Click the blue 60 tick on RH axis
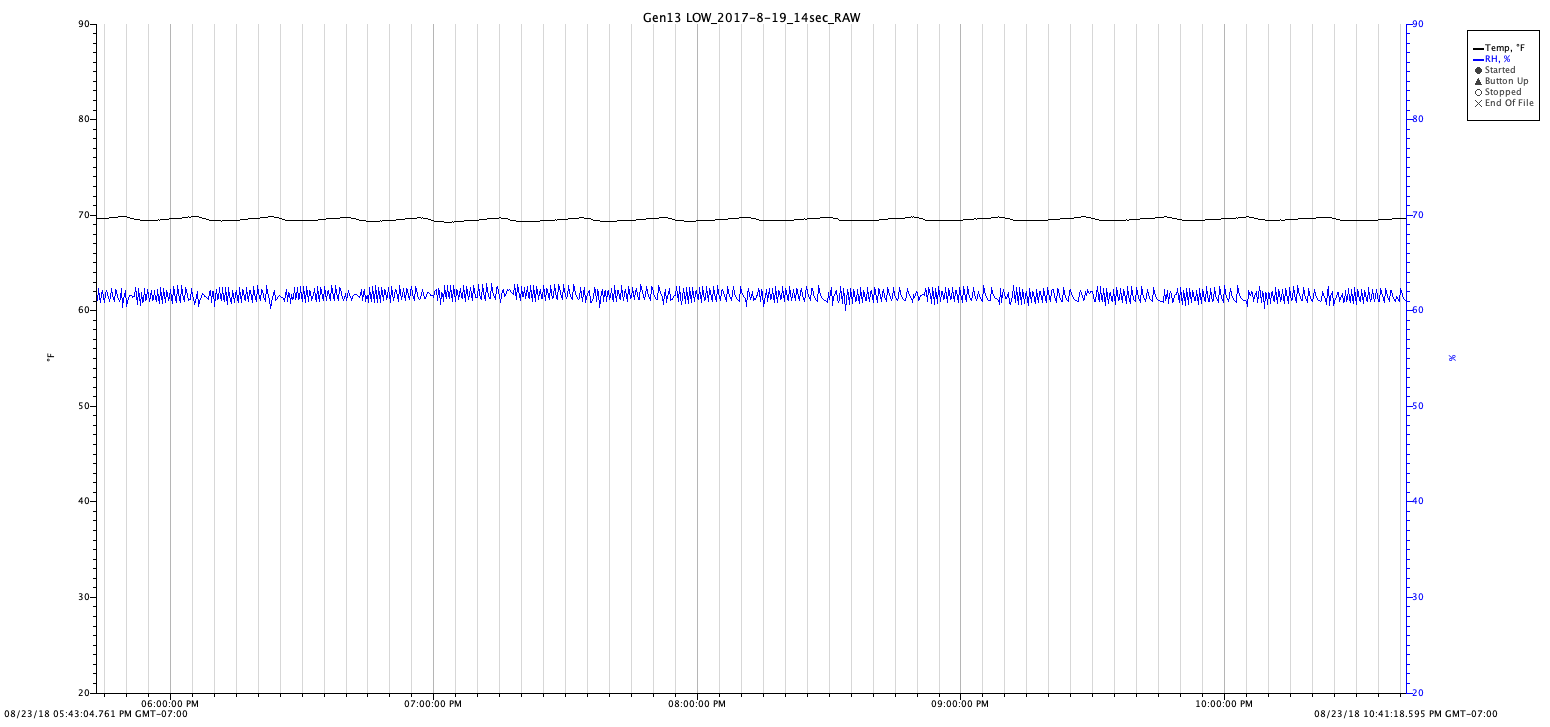Image resolution: width=1550 pixels, height=727 pixels. pyautogui.click(x=1418, y=310)
